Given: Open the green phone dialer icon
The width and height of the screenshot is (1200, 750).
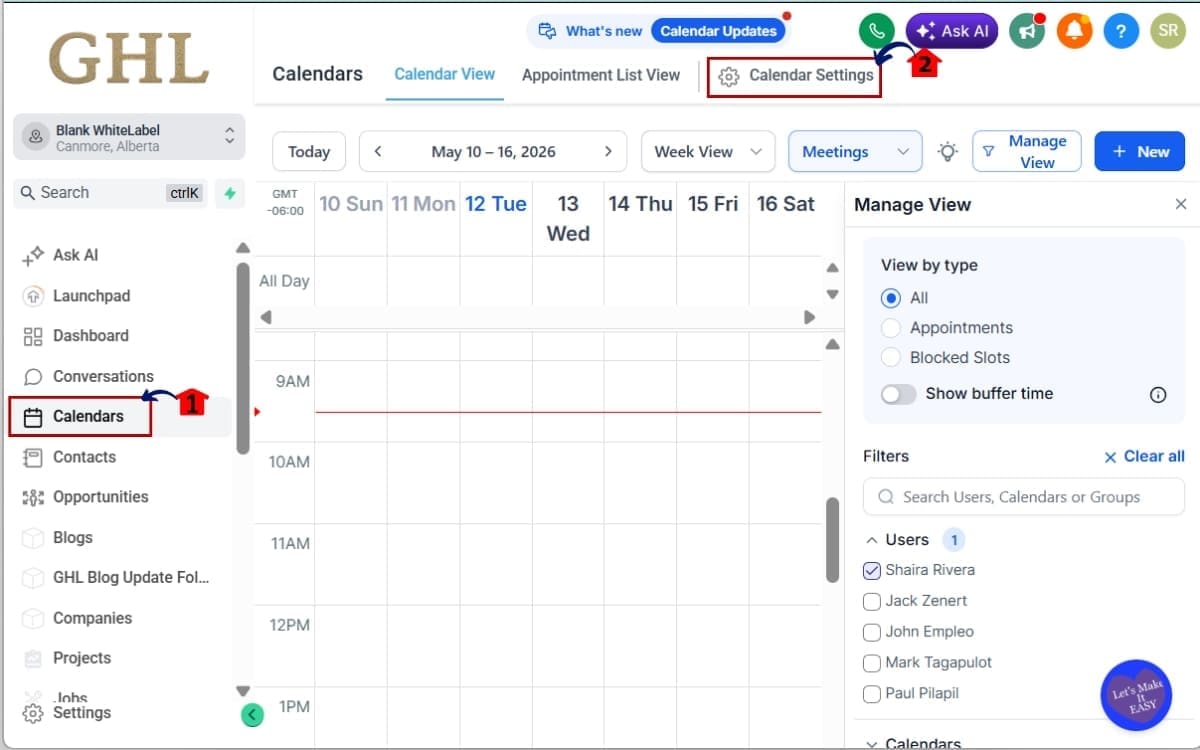Looking at the screenshot, I should pyautogui.click(x=876, y=31).
